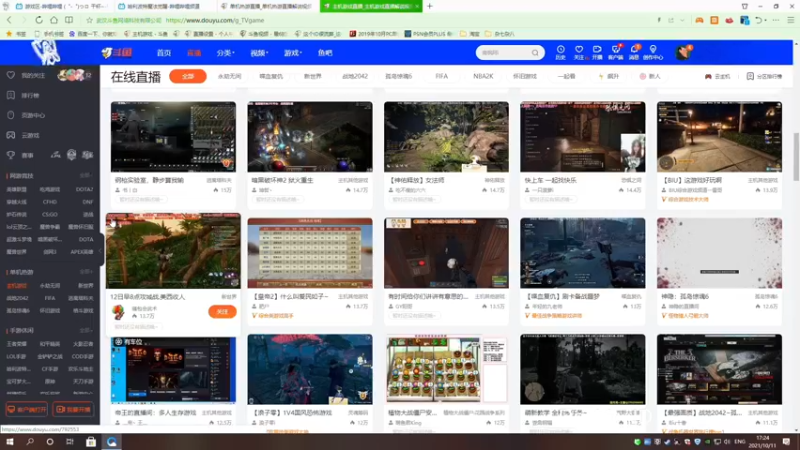The width and height of the screenshot is (800, 450).
Task: Open the Creator Center (创作中心) icon
Action: [x=653, y=52]
